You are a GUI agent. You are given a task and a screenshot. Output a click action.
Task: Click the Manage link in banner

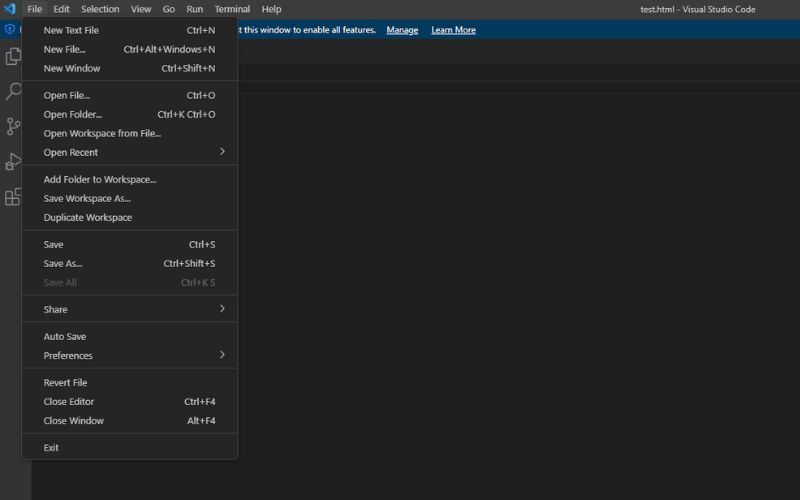tap(402, 30)
